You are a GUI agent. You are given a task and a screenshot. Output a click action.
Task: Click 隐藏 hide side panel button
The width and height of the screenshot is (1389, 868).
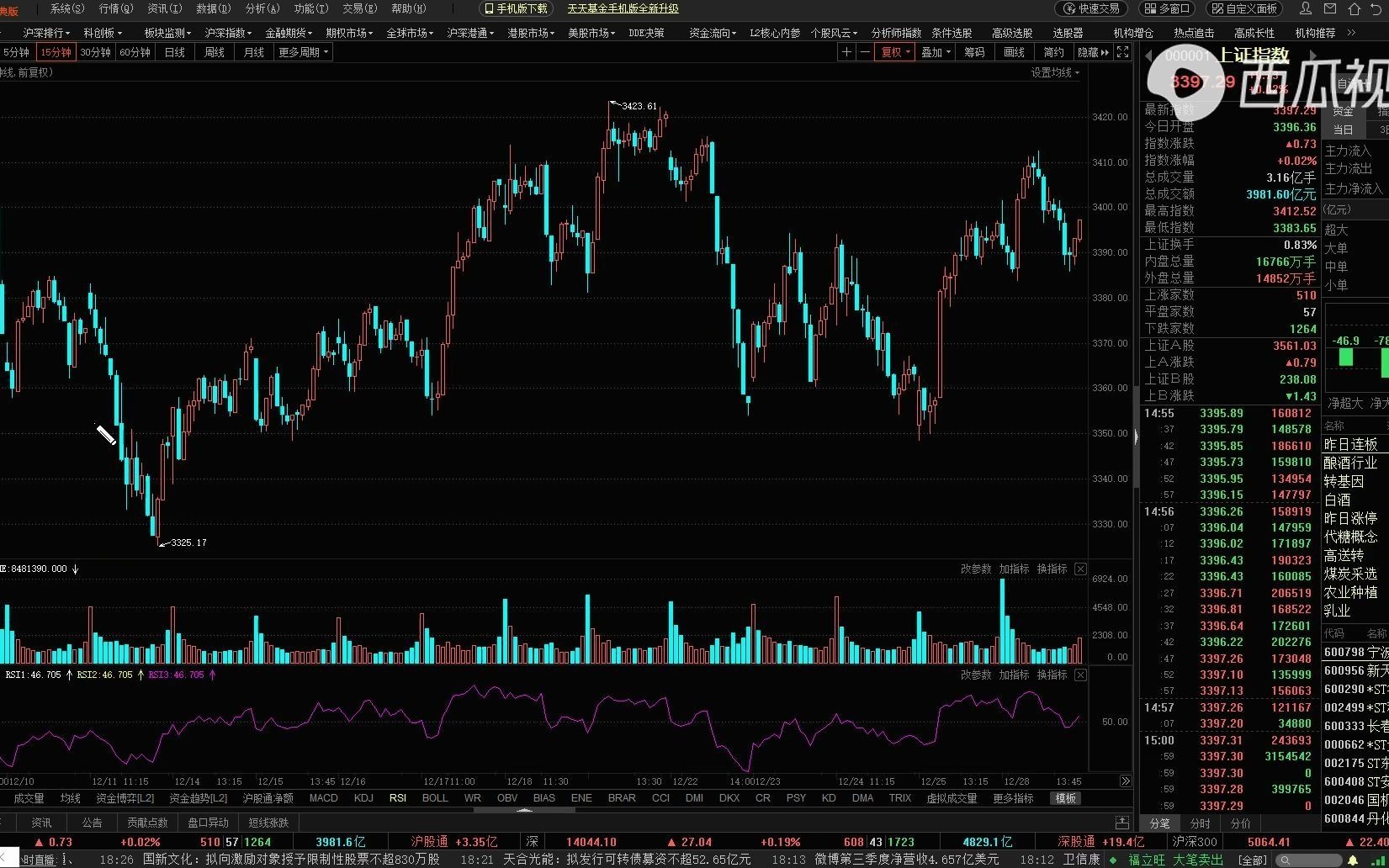1094,52
